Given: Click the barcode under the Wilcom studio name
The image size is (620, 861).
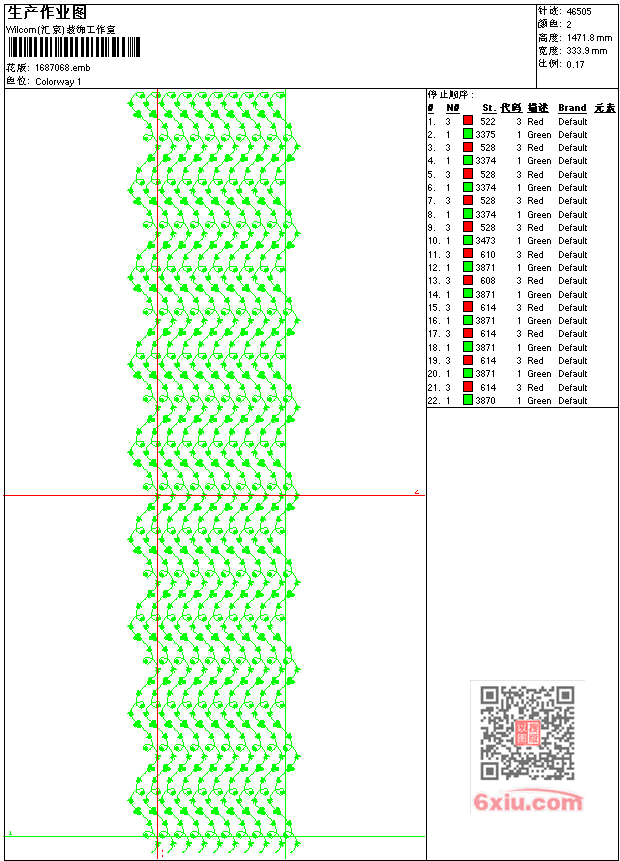Looking at the screenshot, I should 74,48.
